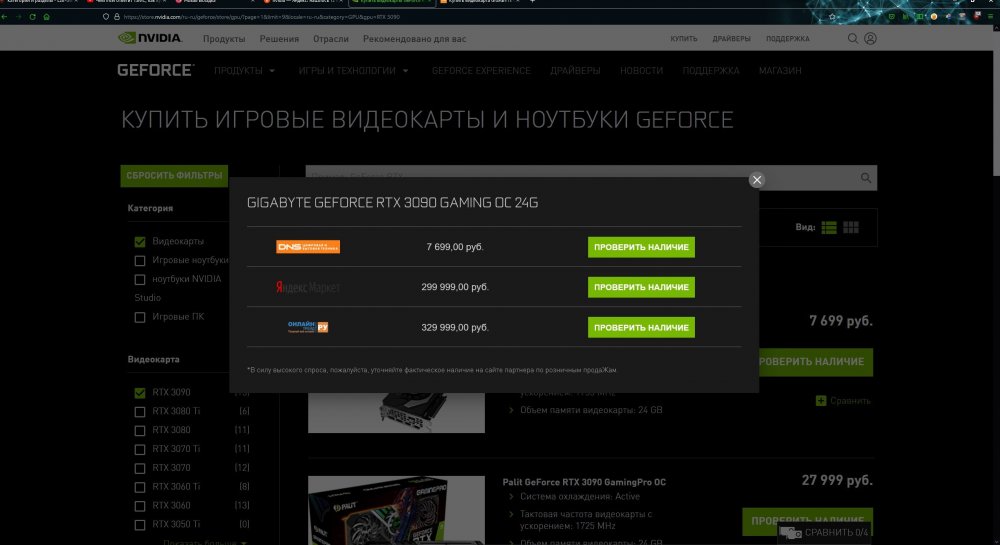Open НОВОСТИ in GeForce navigation
This screenshot has height=545, width=1000.
(642, 71)
